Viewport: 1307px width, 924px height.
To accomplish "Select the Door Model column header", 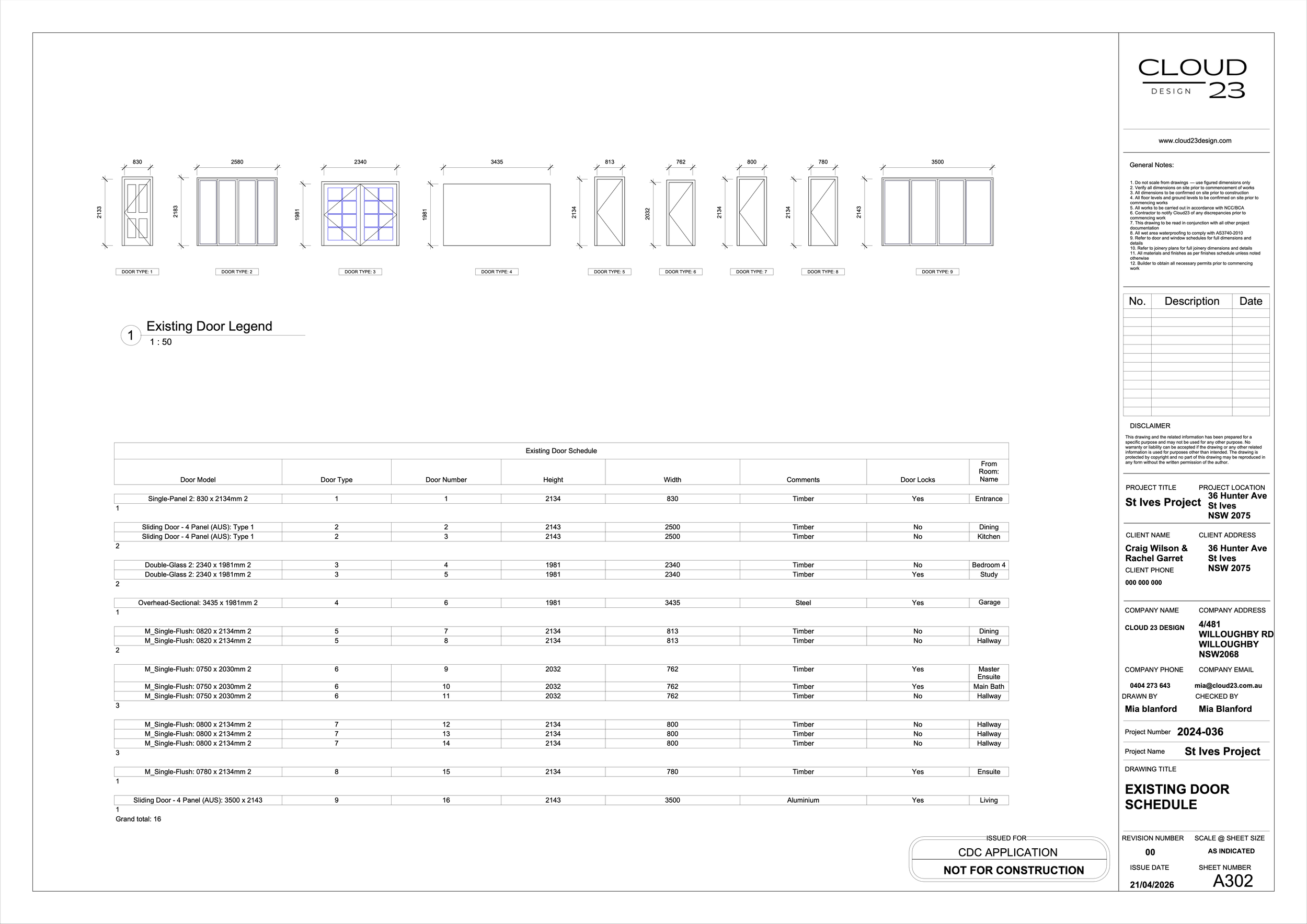I will coord(198,480).
